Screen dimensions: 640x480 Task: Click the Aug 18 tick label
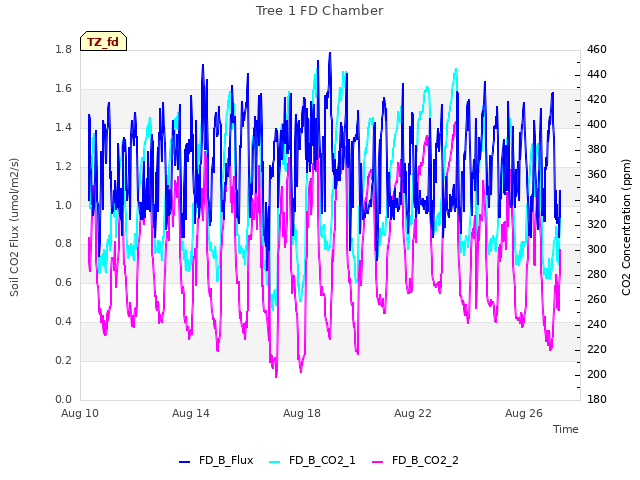point(302,413)
